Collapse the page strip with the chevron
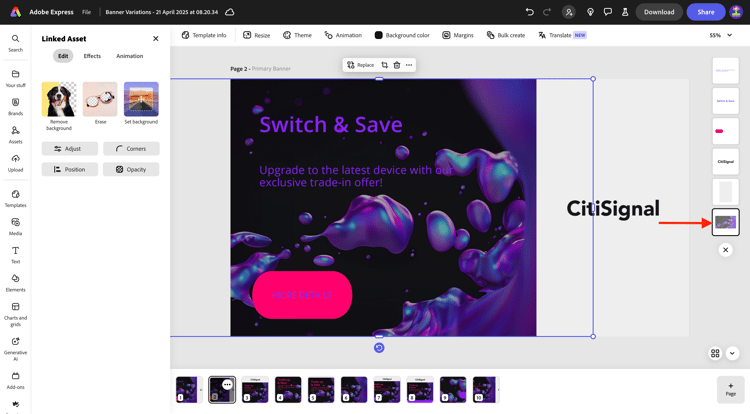750x414 pixels. [732, 353]
